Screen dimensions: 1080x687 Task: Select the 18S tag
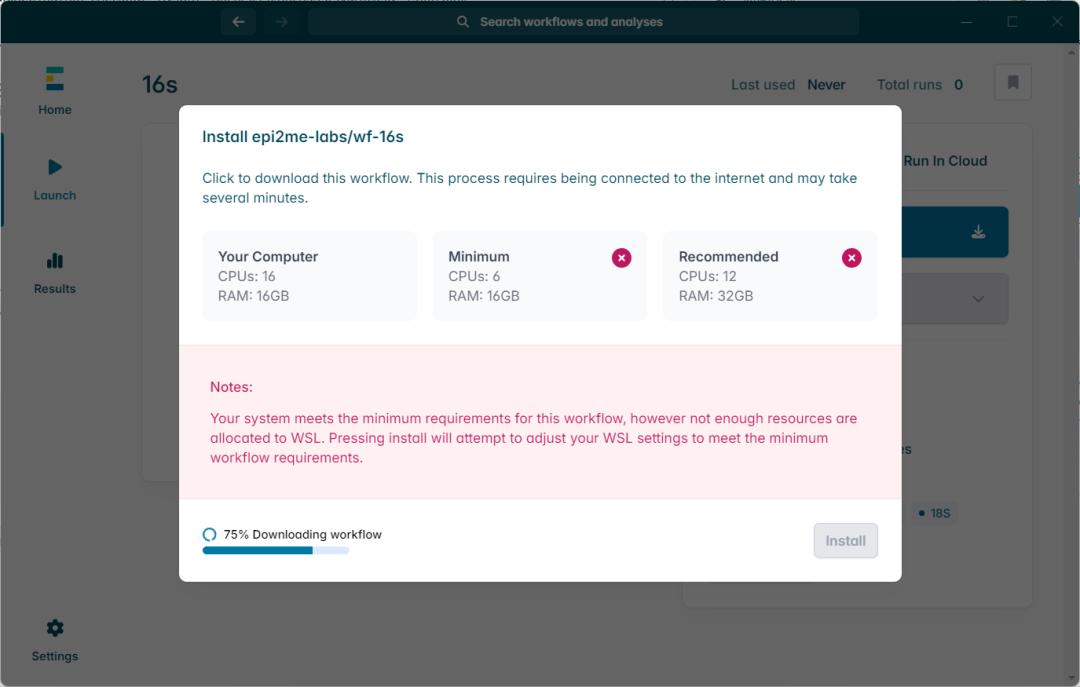tap(936, 513)
